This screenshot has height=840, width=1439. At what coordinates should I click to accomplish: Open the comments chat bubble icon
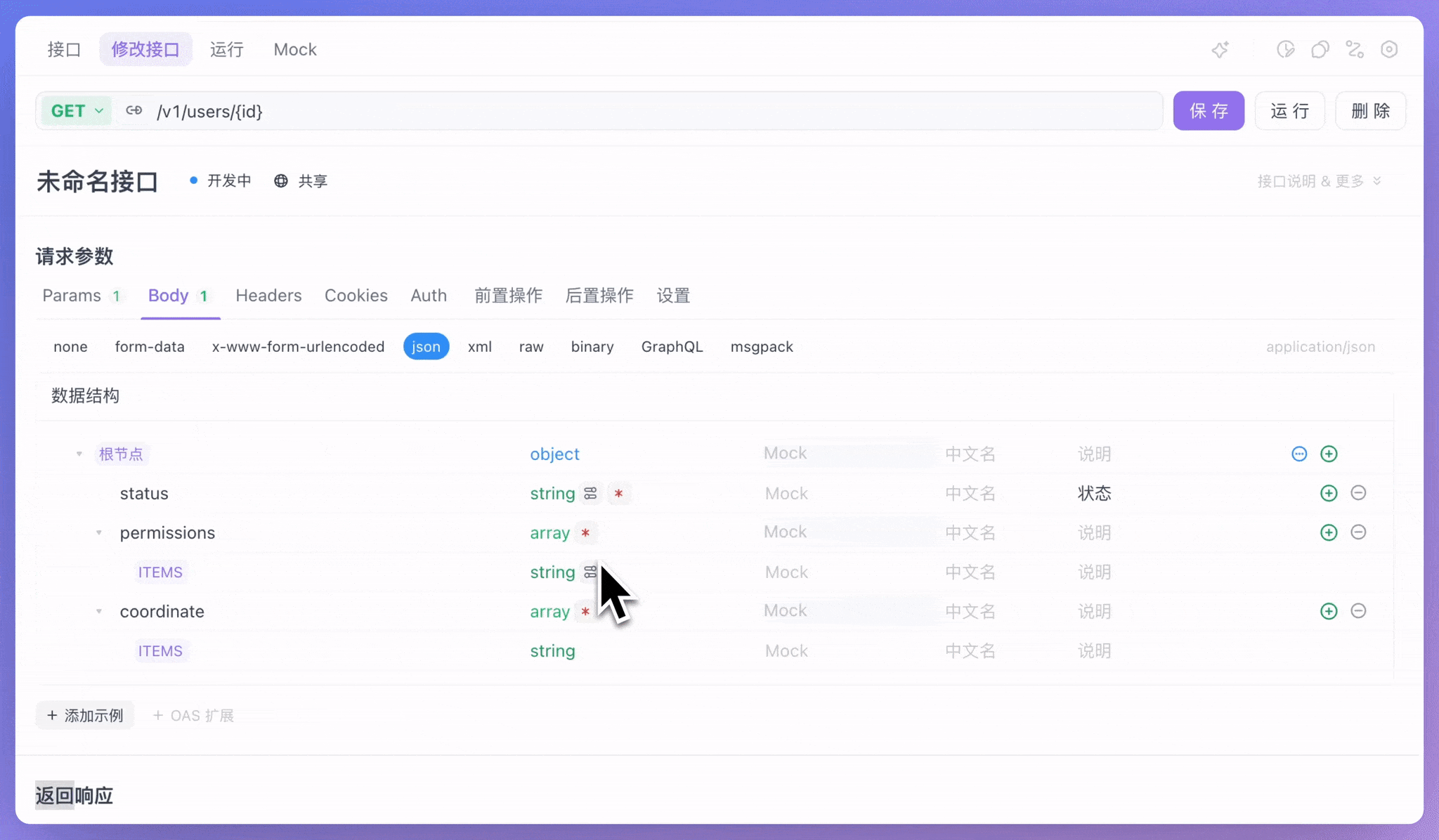point(1320,50)
